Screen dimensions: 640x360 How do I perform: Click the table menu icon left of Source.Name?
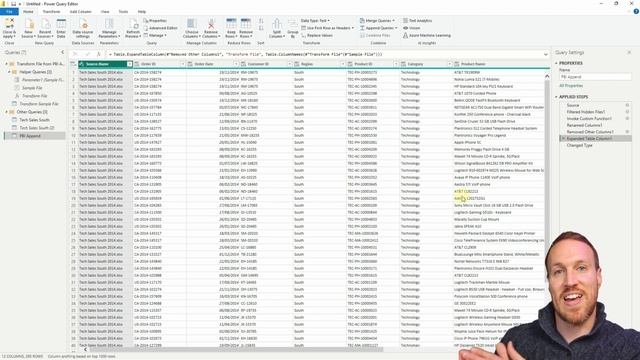pos(73,64)
